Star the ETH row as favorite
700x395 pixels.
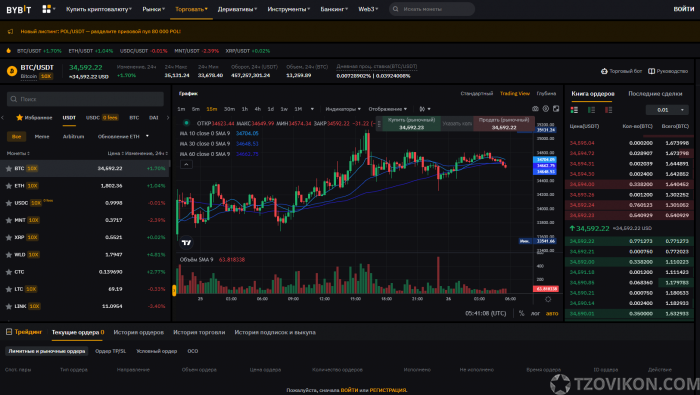click(x=8, y=186)
